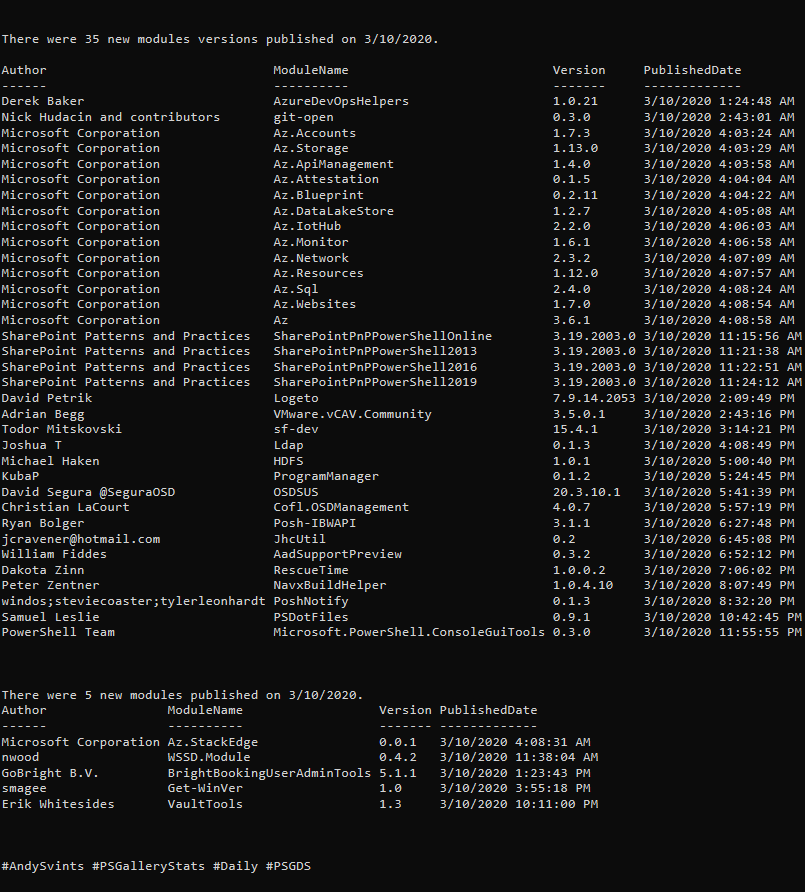This screenshot has height=892, width=805.
Task: Select version 1.0.4.10 value
Action: (x=583, y=585)
